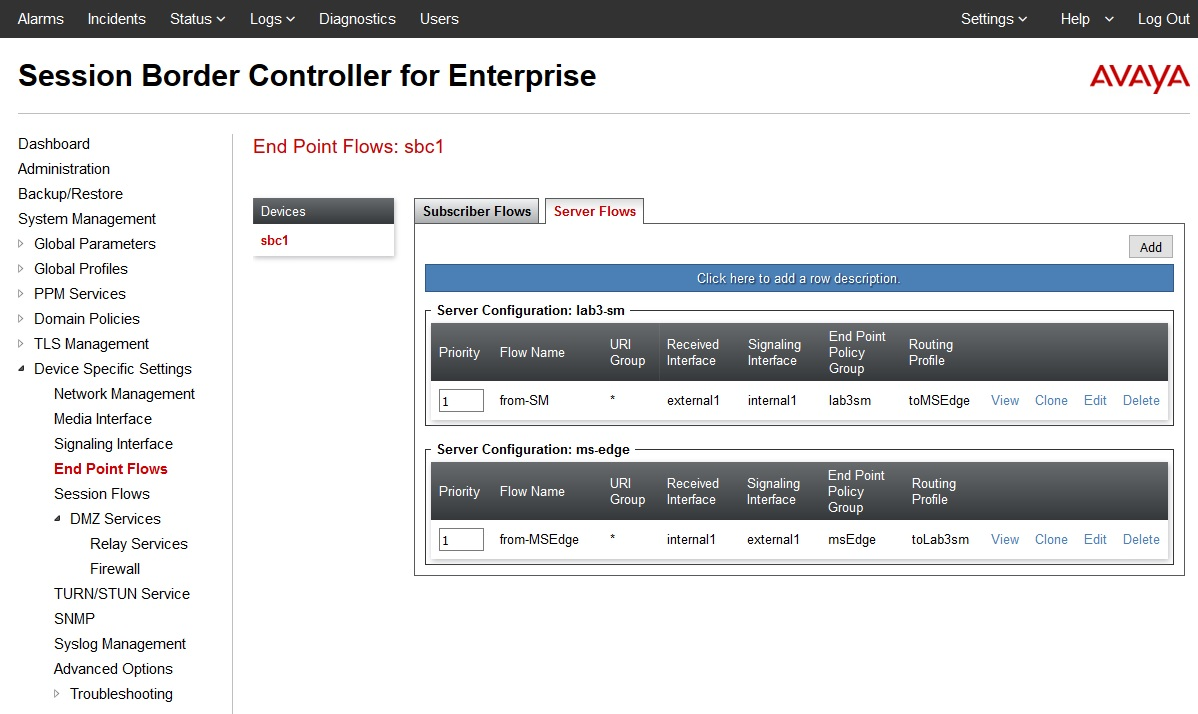Open TURN/STUN Service
Screen dimensions: 1198x714
tap(121, 594)
